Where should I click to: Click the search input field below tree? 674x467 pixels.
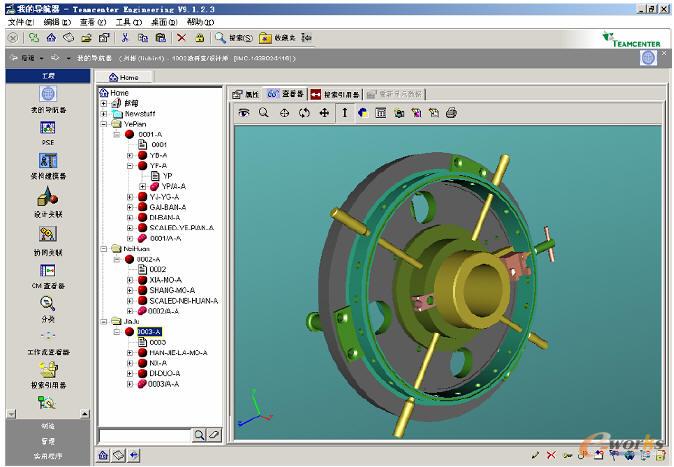tap(144, 435)
